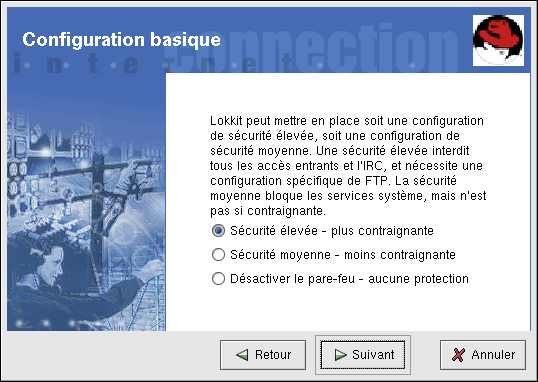Viewport: 538px width, 382px height.
Task: Go back with the Retour button
Action: (263, 355)
